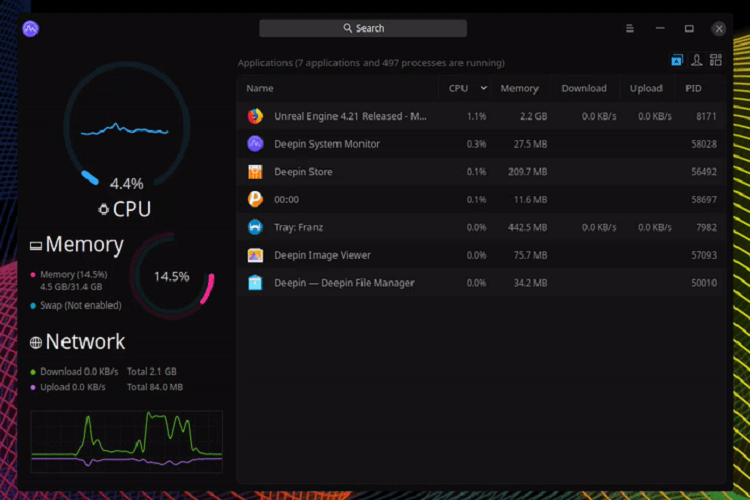The image size is (750, 500).
Task: Select the 00:00 process name
Action: pyautogui.click(x=286, y=200)
